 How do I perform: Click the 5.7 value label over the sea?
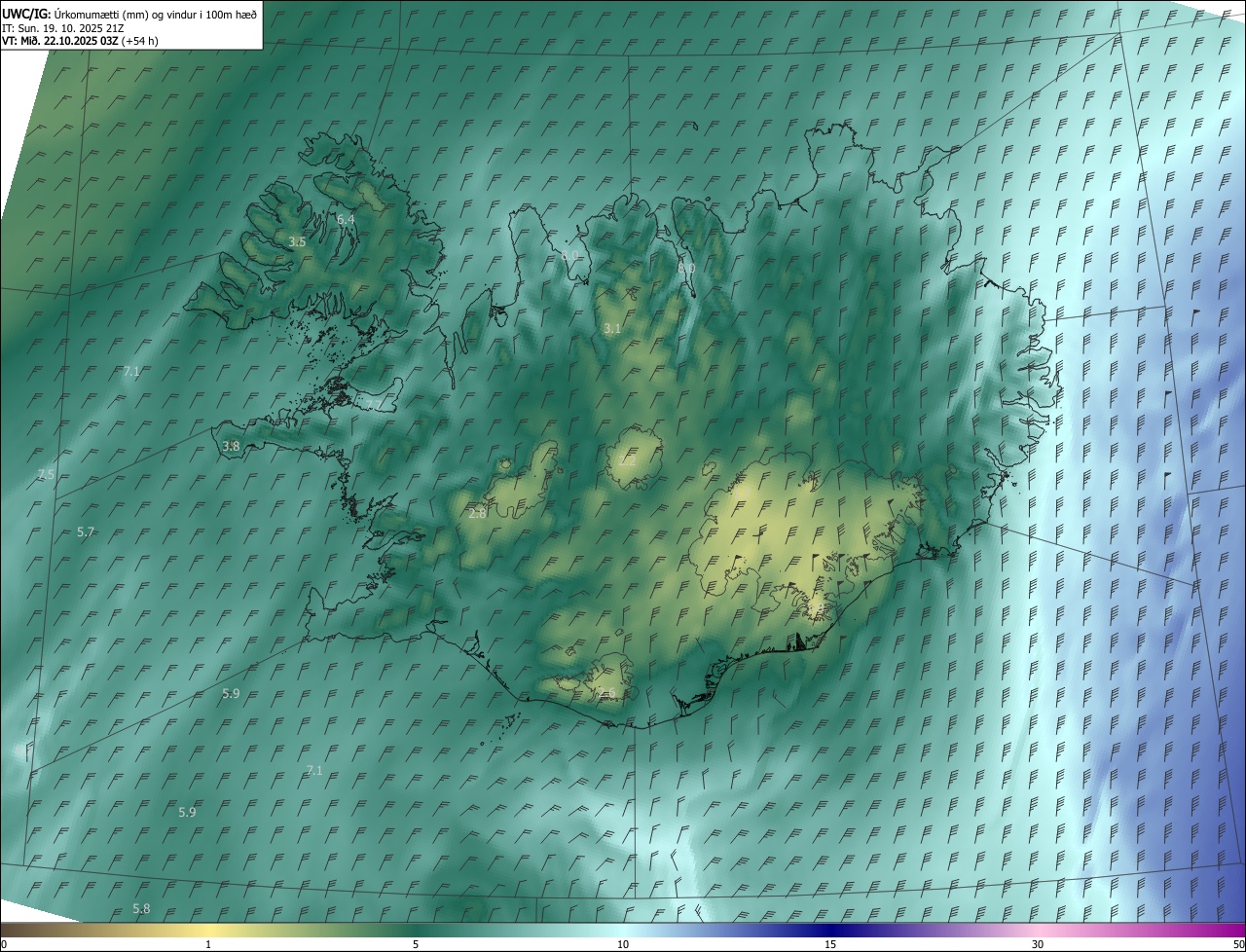86,531
